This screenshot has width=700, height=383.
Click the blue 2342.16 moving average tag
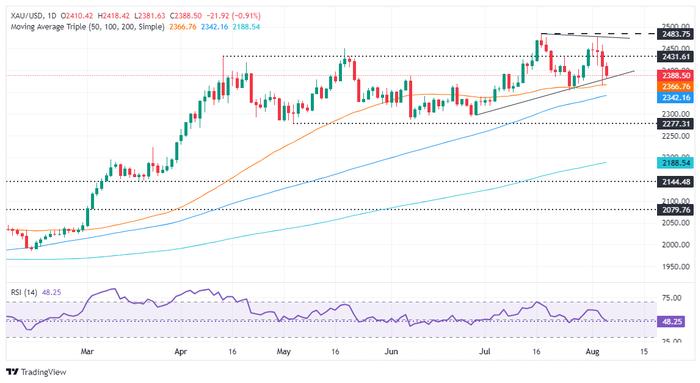coord(675,98)
